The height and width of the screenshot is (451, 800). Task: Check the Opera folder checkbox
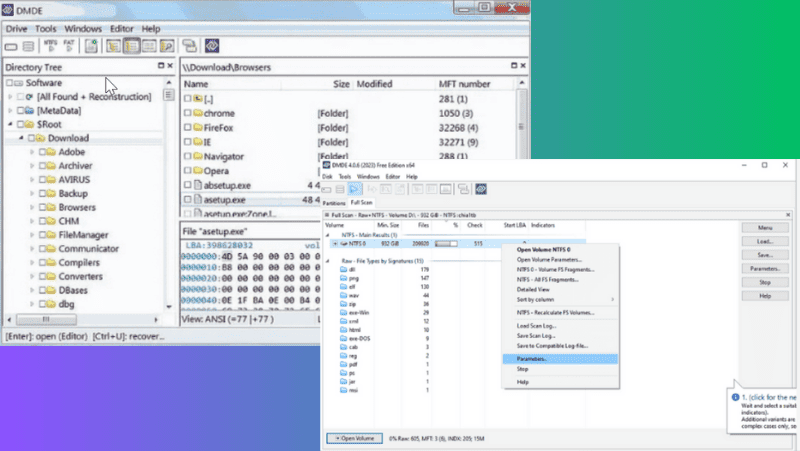188,170
